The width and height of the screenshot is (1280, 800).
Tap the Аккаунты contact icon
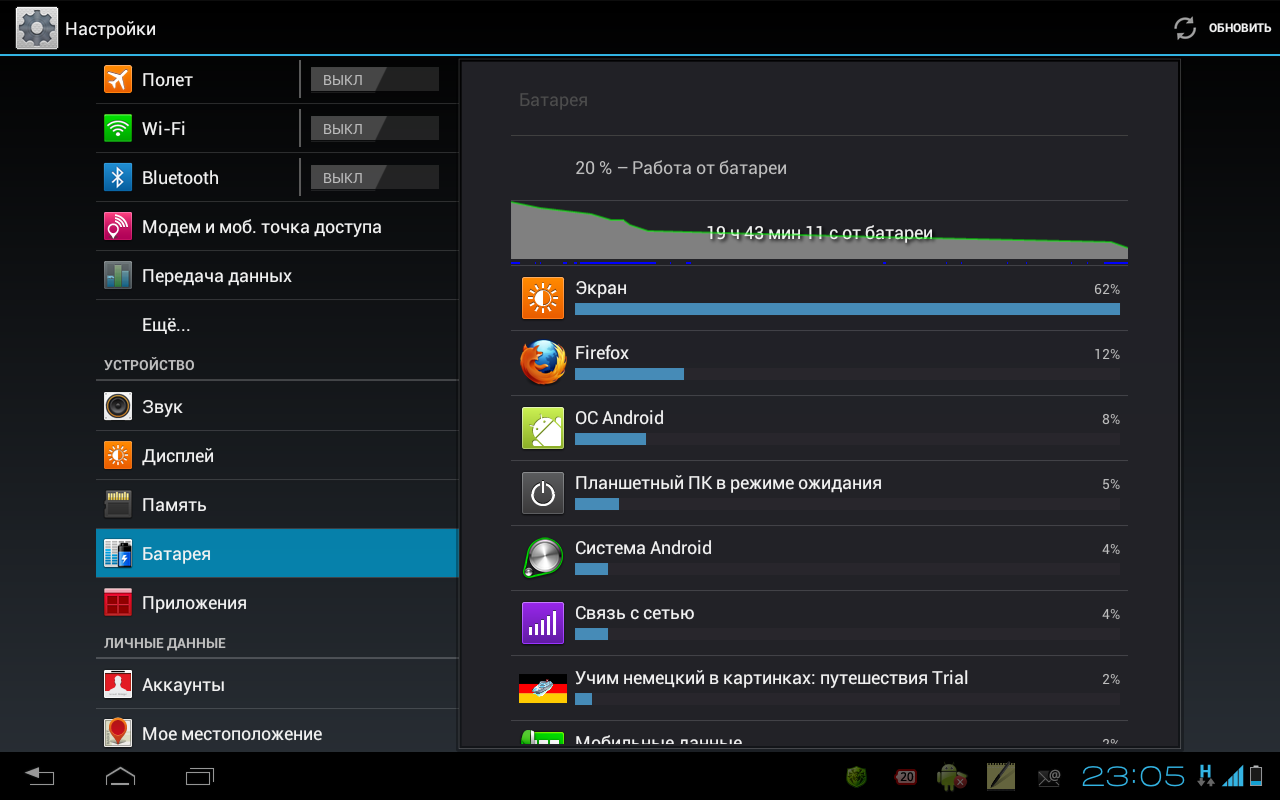(118, 684)
